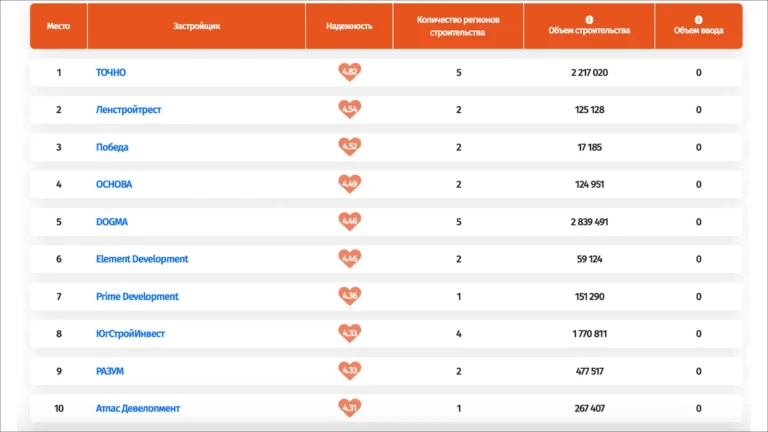Click the 4.36 heart rating icon
The width and height of the screenshot is (768, 432).
(x=349, y=296)
